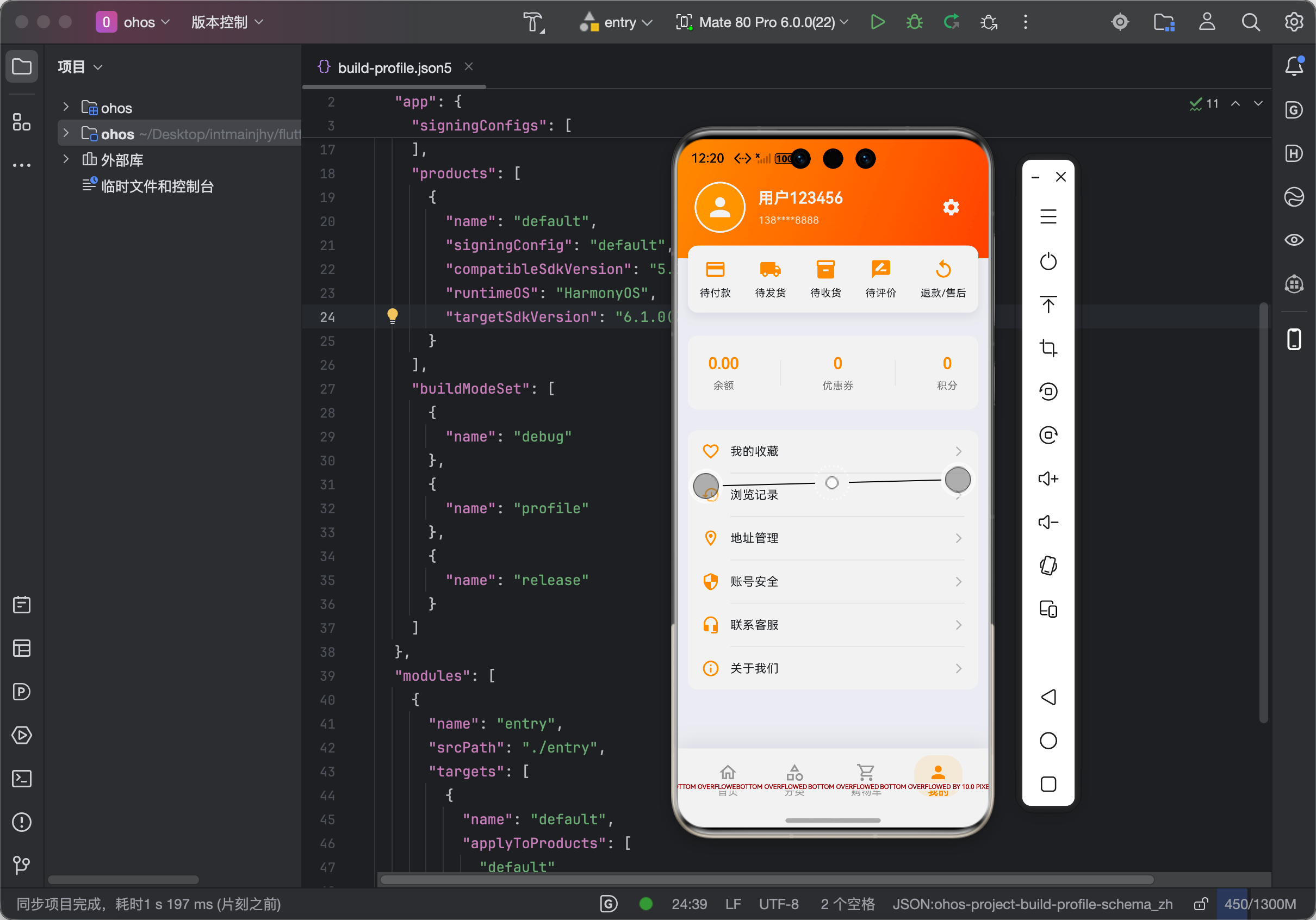Select the build-profile.json5 editor tab
The image size is (1316, 920).
(394, 67)
